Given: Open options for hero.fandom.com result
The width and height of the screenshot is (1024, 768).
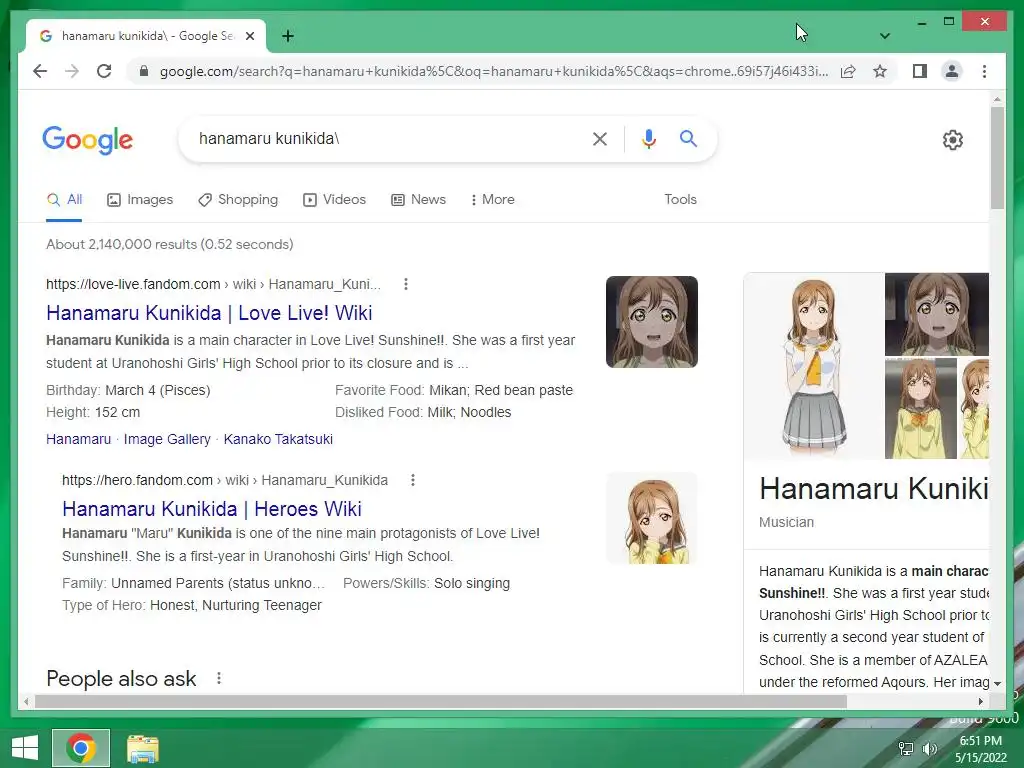Looking at the screenshot, I should click(x=413, y=480).
